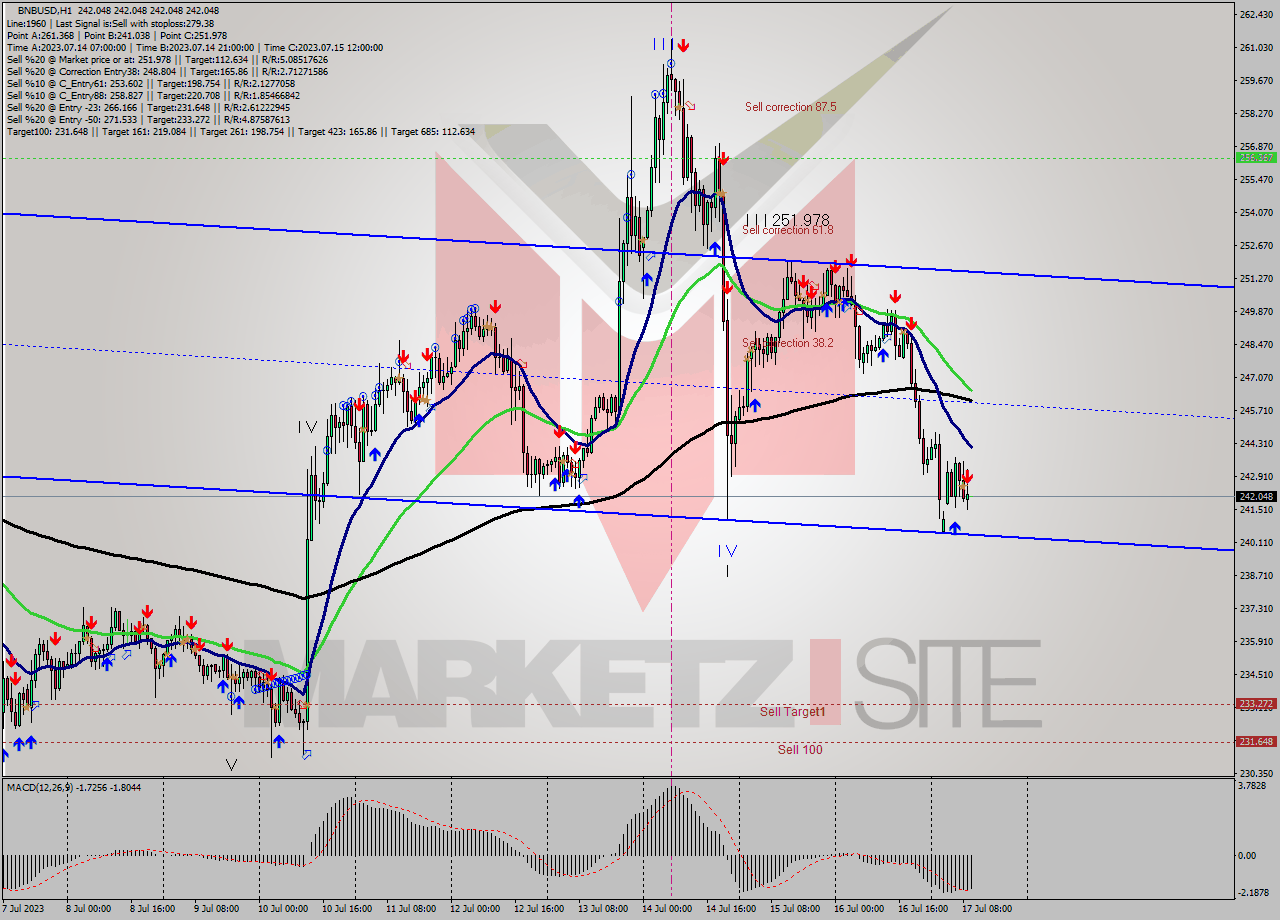Select the 'Target100: 231.648' targets line
The height and width of the screenshot is (920, 1280).
click(241, 131)
